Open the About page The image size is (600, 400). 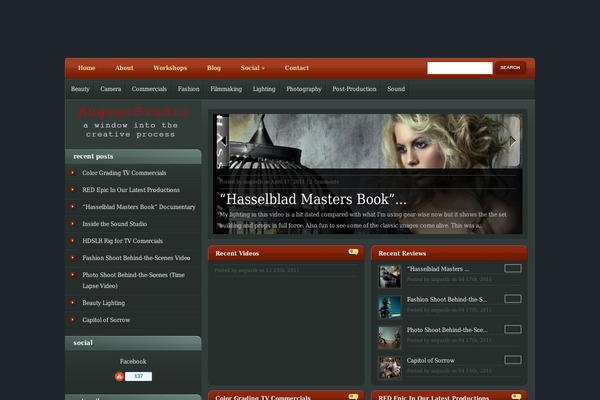[124, 68]
